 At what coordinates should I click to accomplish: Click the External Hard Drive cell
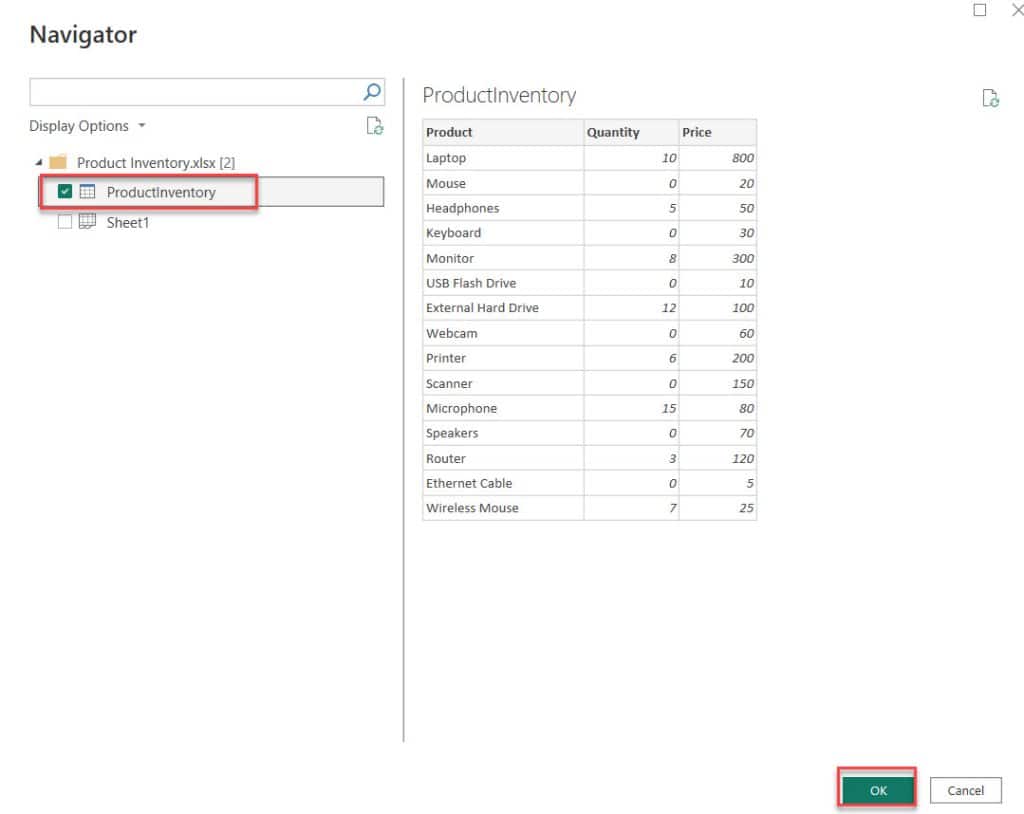503,308
